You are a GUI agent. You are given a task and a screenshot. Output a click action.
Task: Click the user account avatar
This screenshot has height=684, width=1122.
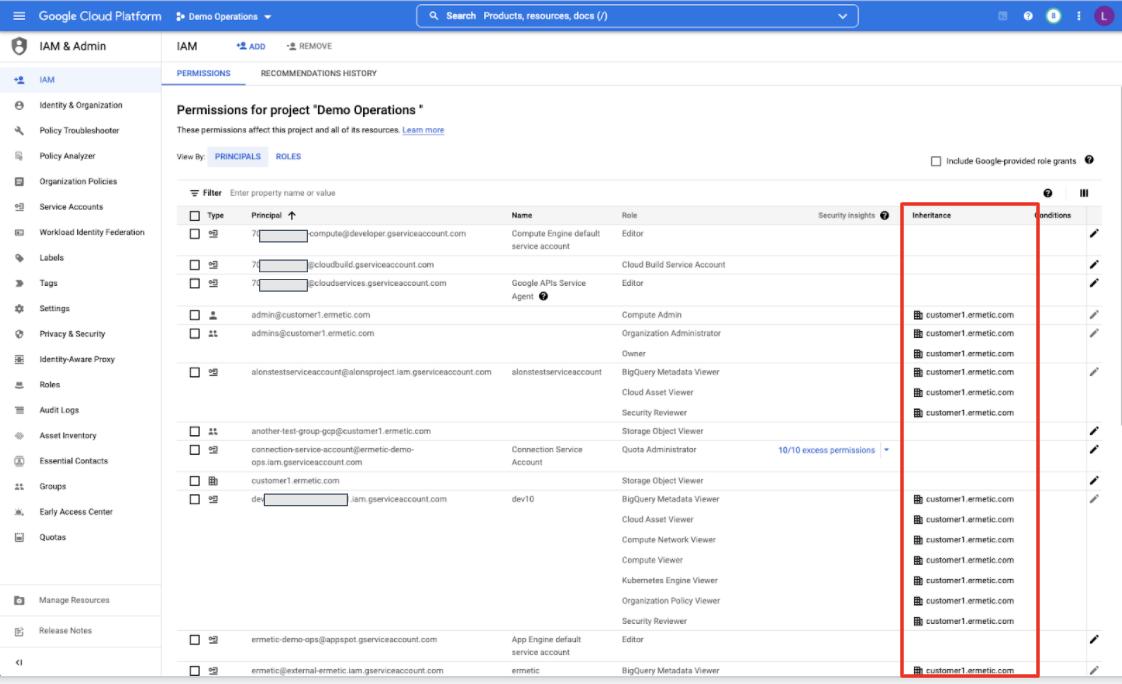[x=1104, y=16]
